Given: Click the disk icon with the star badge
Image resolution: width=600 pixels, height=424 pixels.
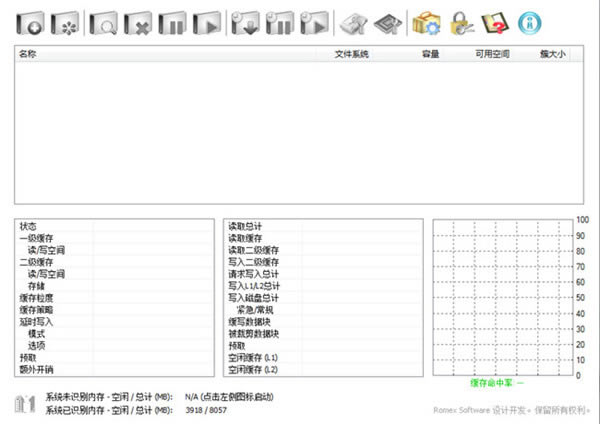Looking at the screenshot, I should coord(66,20).
